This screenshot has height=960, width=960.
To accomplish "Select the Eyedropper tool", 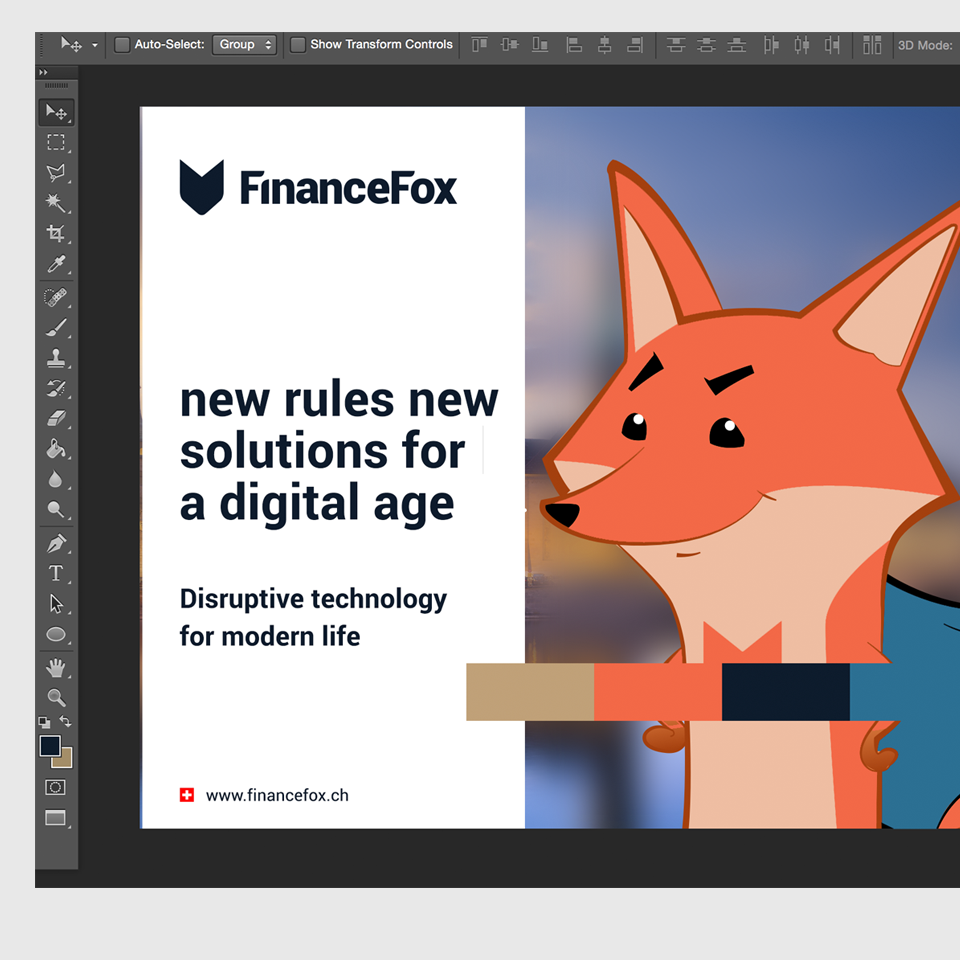I will (x=56, y=264).
